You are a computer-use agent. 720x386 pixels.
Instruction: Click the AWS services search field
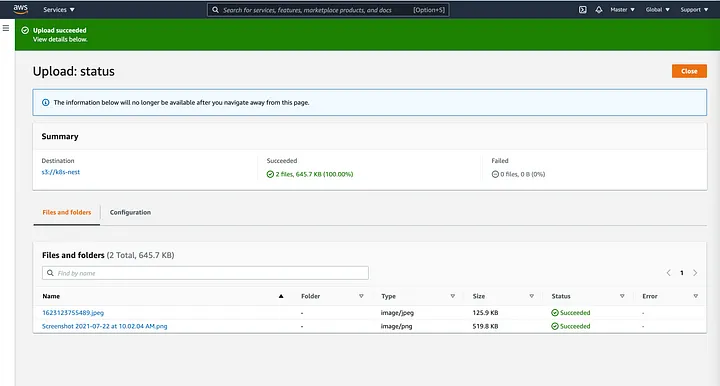click(x=328, y=10)
